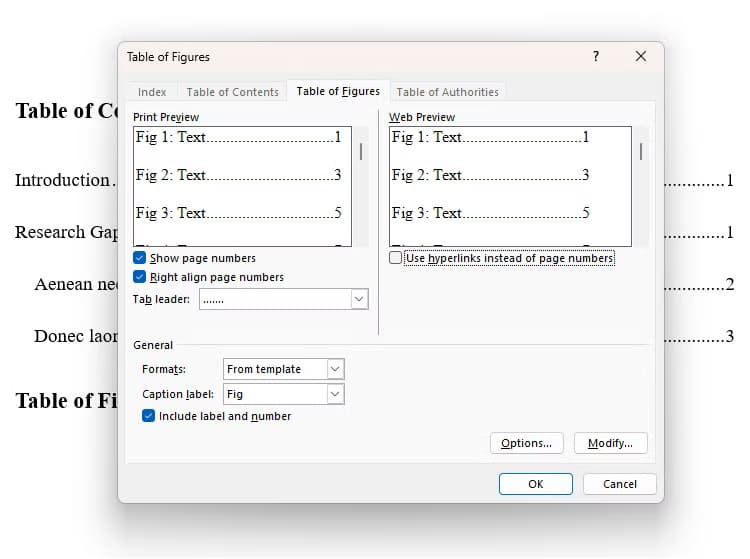Switch to the Table of Contents tab
Screen dimensions: 750x559
click(x=232, y=92)
